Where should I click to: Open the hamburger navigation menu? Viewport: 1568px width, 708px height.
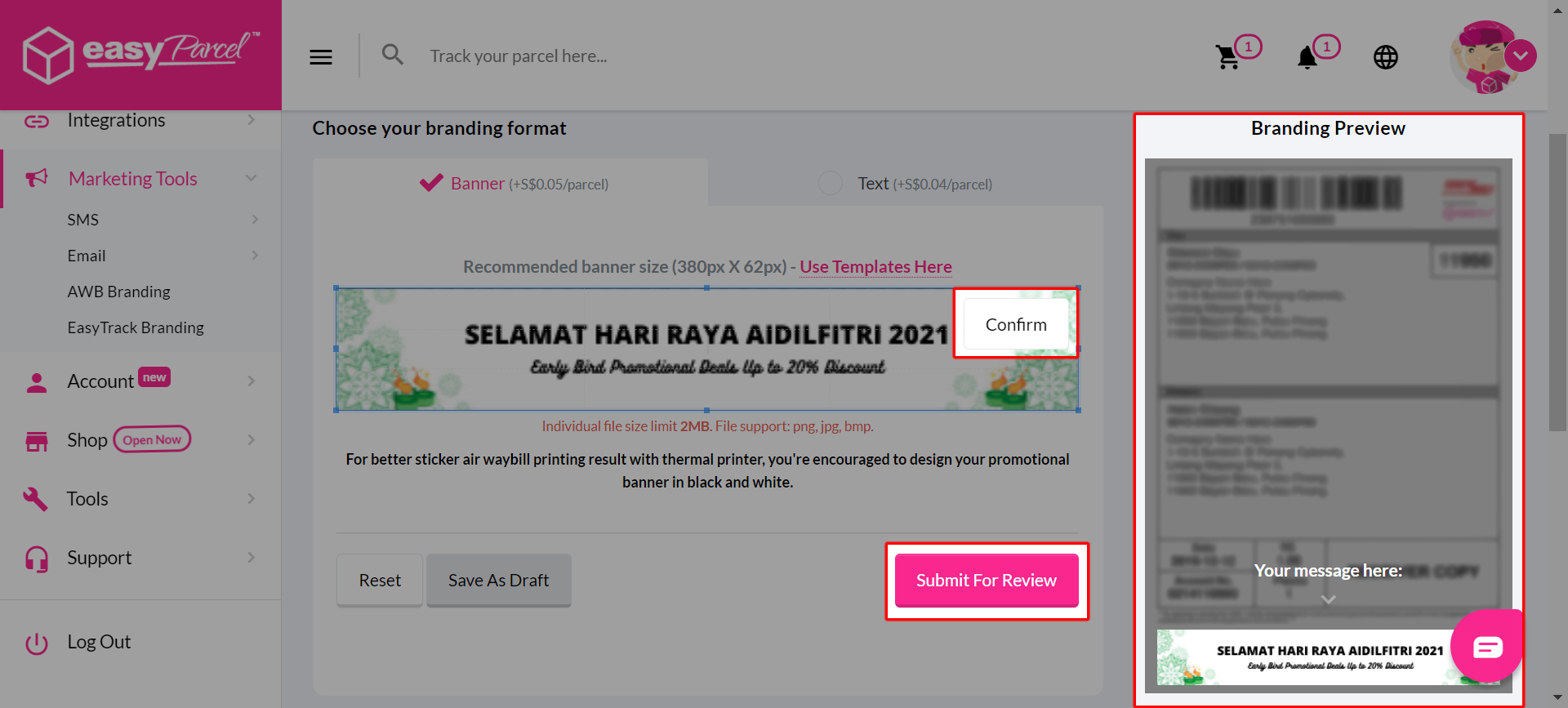320,56
